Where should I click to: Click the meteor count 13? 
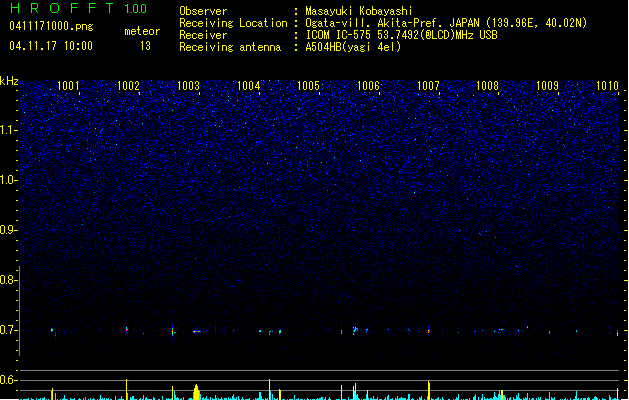145,46
